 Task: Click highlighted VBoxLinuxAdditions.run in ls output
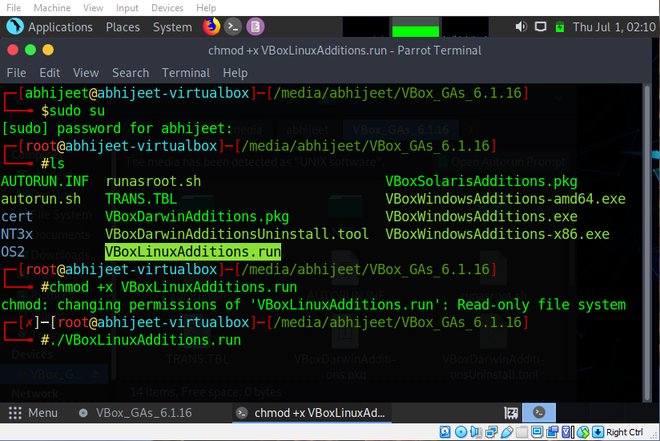tap(193, 252)
